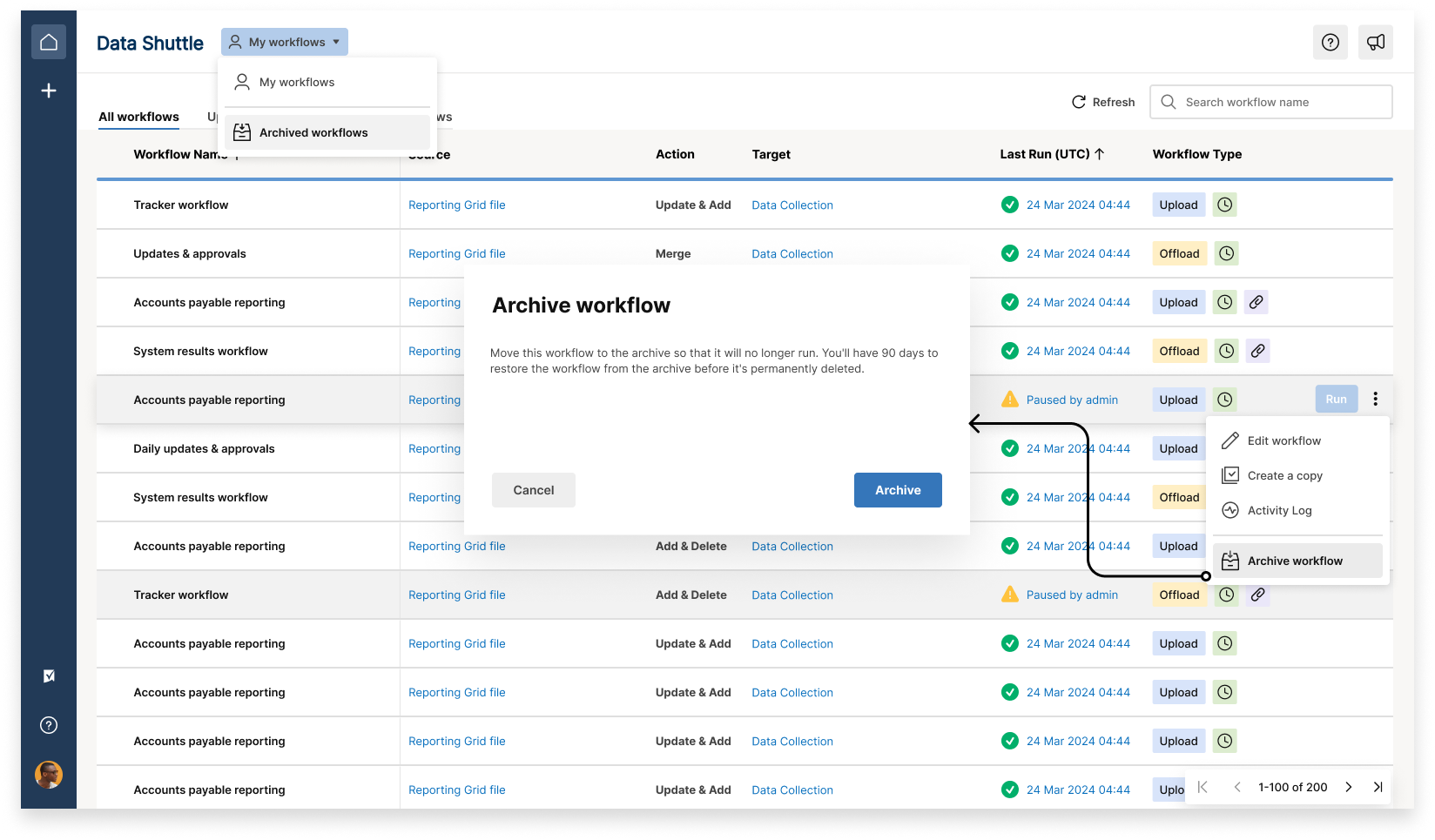The height and width of the screenshot is (840, 1435).
Task: Click the Search workflow name field
Action: 1280,102
